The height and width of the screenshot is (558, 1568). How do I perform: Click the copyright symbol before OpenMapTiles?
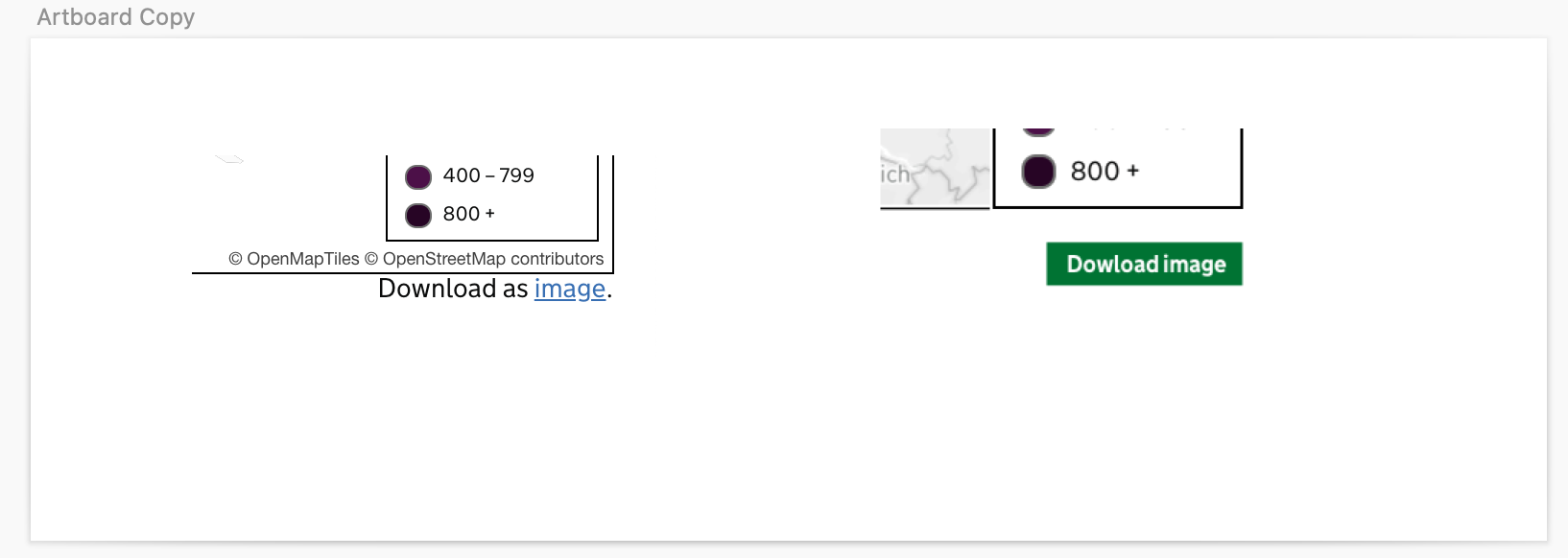pyautogui.click(x=236, y=258)
